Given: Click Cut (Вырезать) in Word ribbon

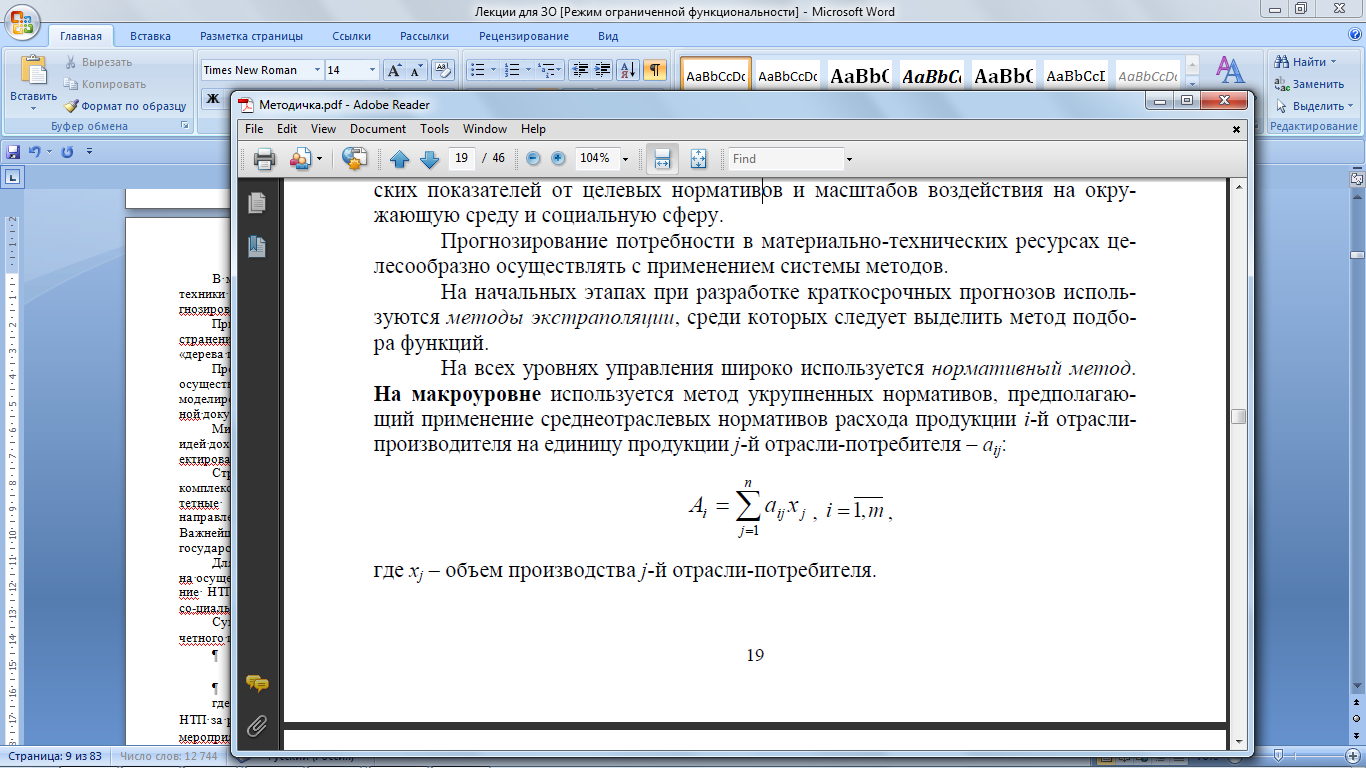Looking at the screenshot, I should pos(98,62).
